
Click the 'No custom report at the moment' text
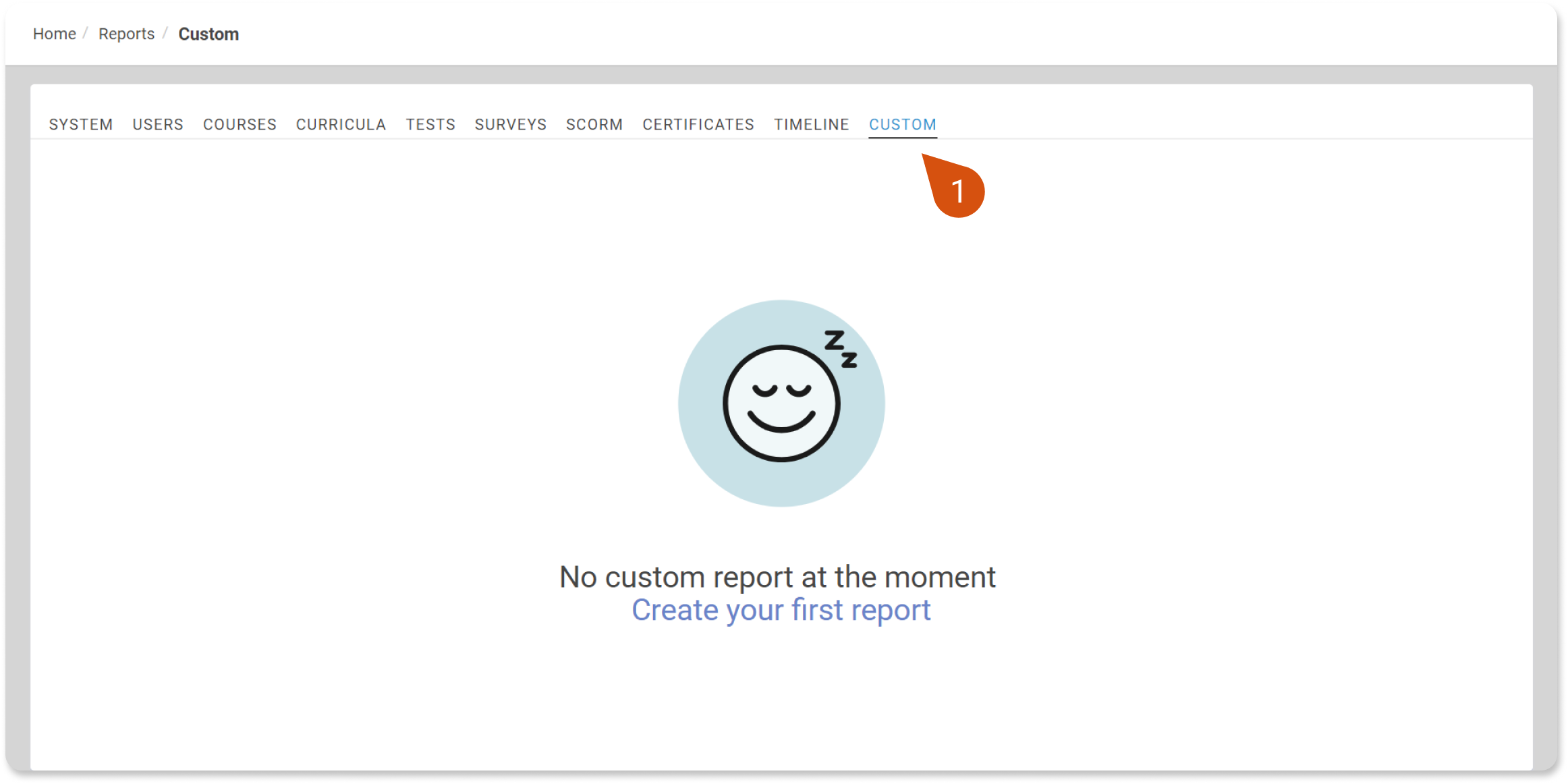pyautogui.click(x=777, y=577)
